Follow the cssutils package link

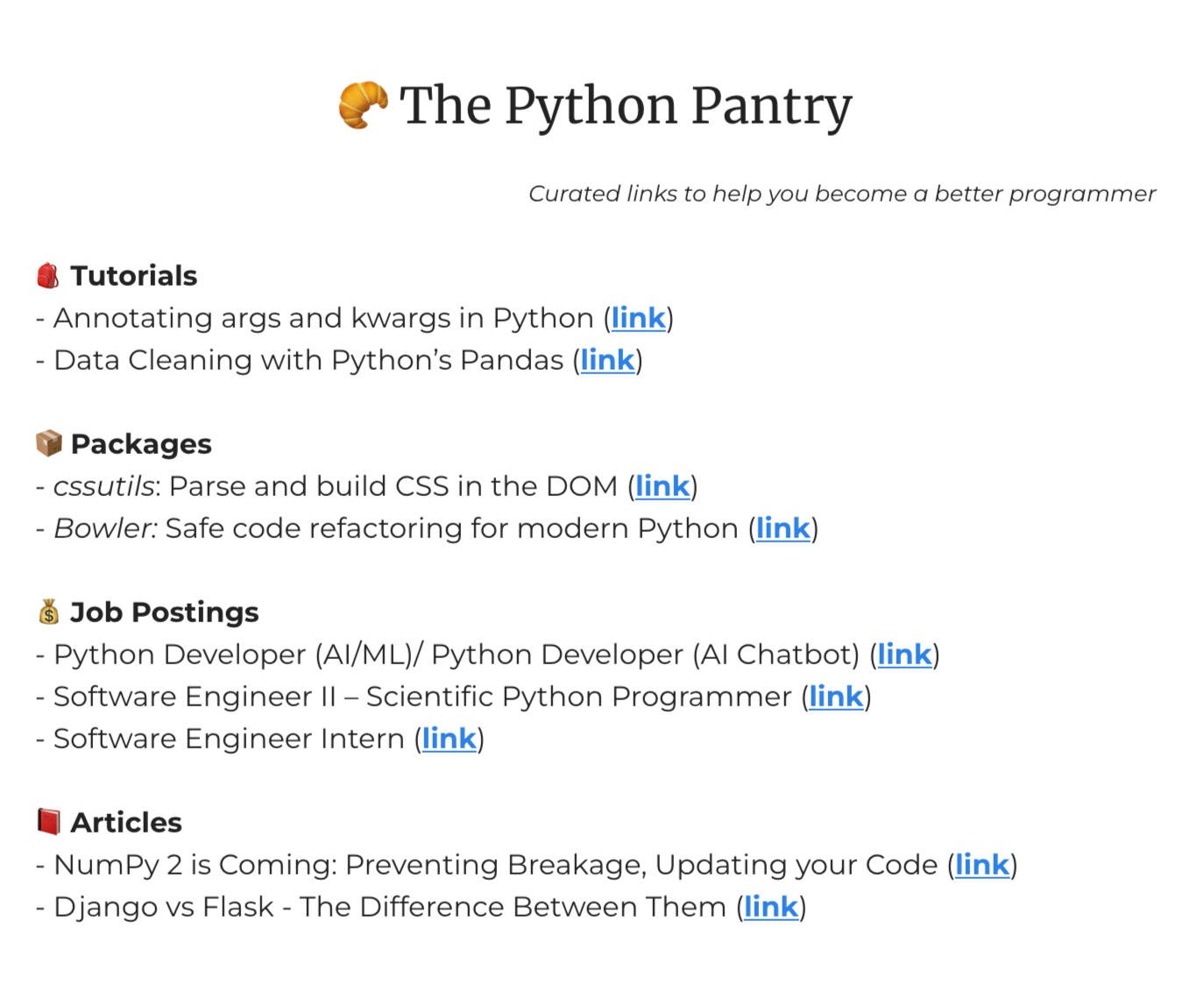point(662,486)
